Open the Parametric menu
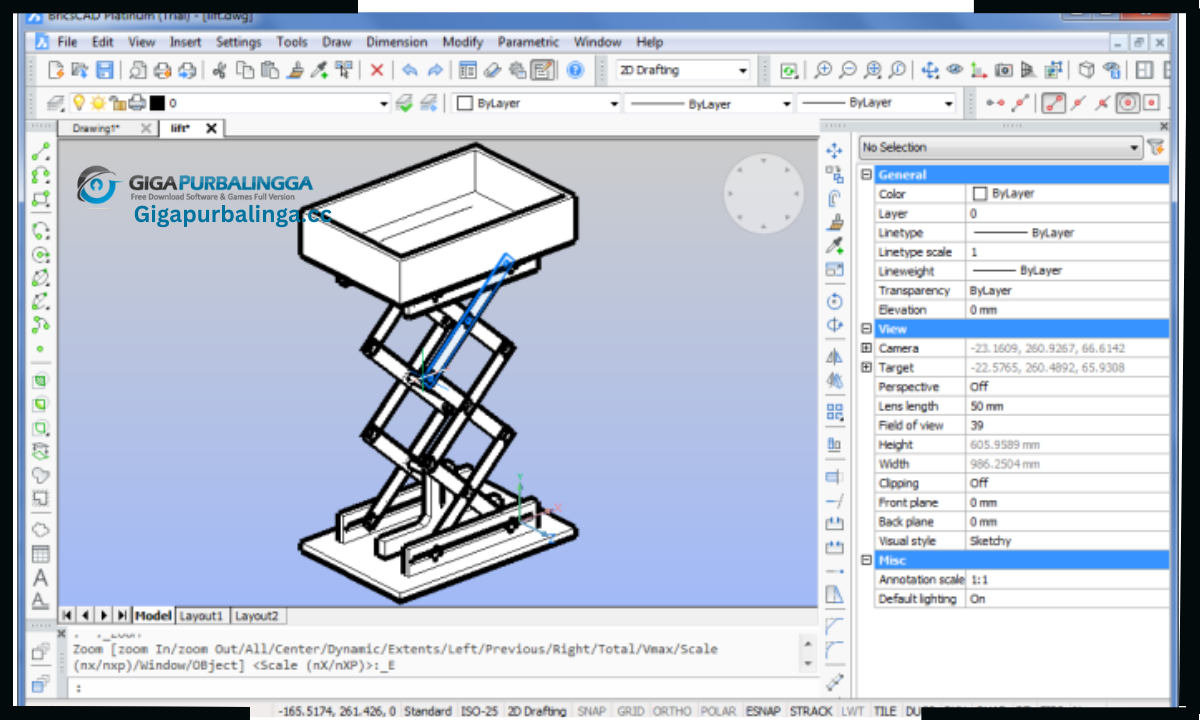Viewport: 1200px width, 720px height. click(x=528, y=42)
